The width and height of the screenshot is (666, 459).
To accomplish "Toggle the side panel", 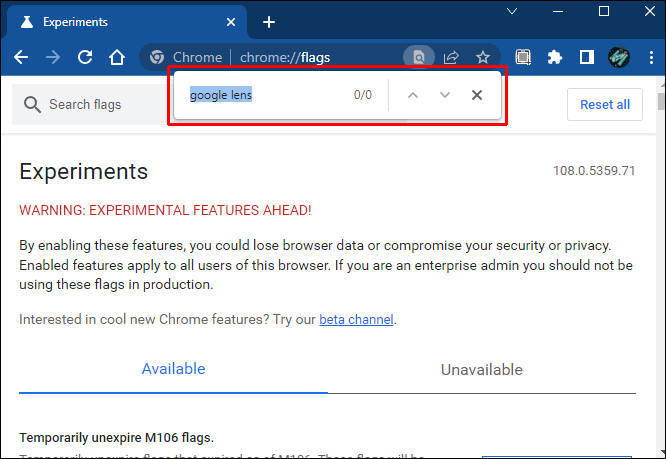I will tap(587, 57).
